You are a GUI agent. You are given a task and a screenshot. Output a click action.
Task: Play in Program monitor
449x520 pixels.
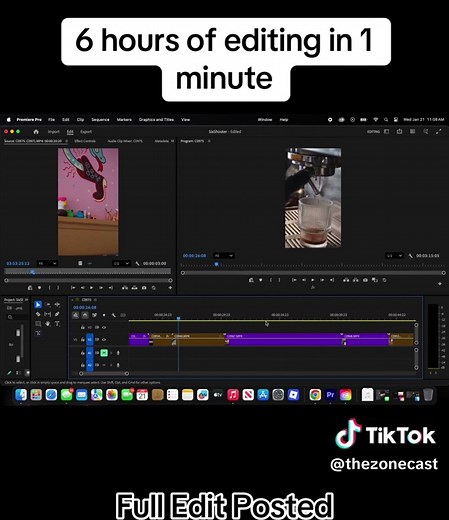tap(313, 280)
